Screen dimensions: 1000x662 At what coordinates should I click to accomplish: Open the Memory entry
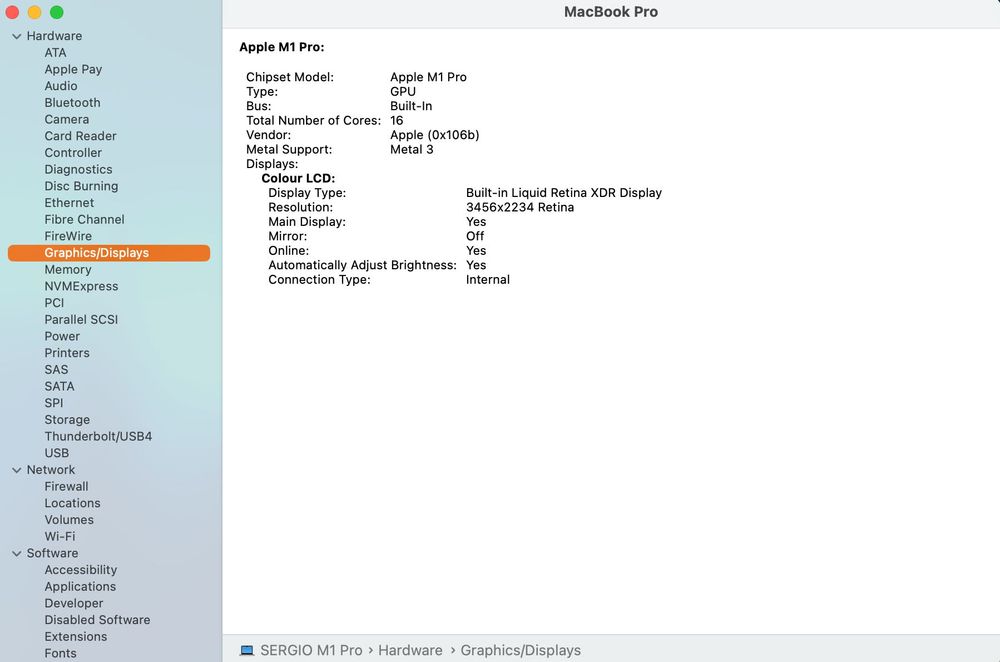68,270
